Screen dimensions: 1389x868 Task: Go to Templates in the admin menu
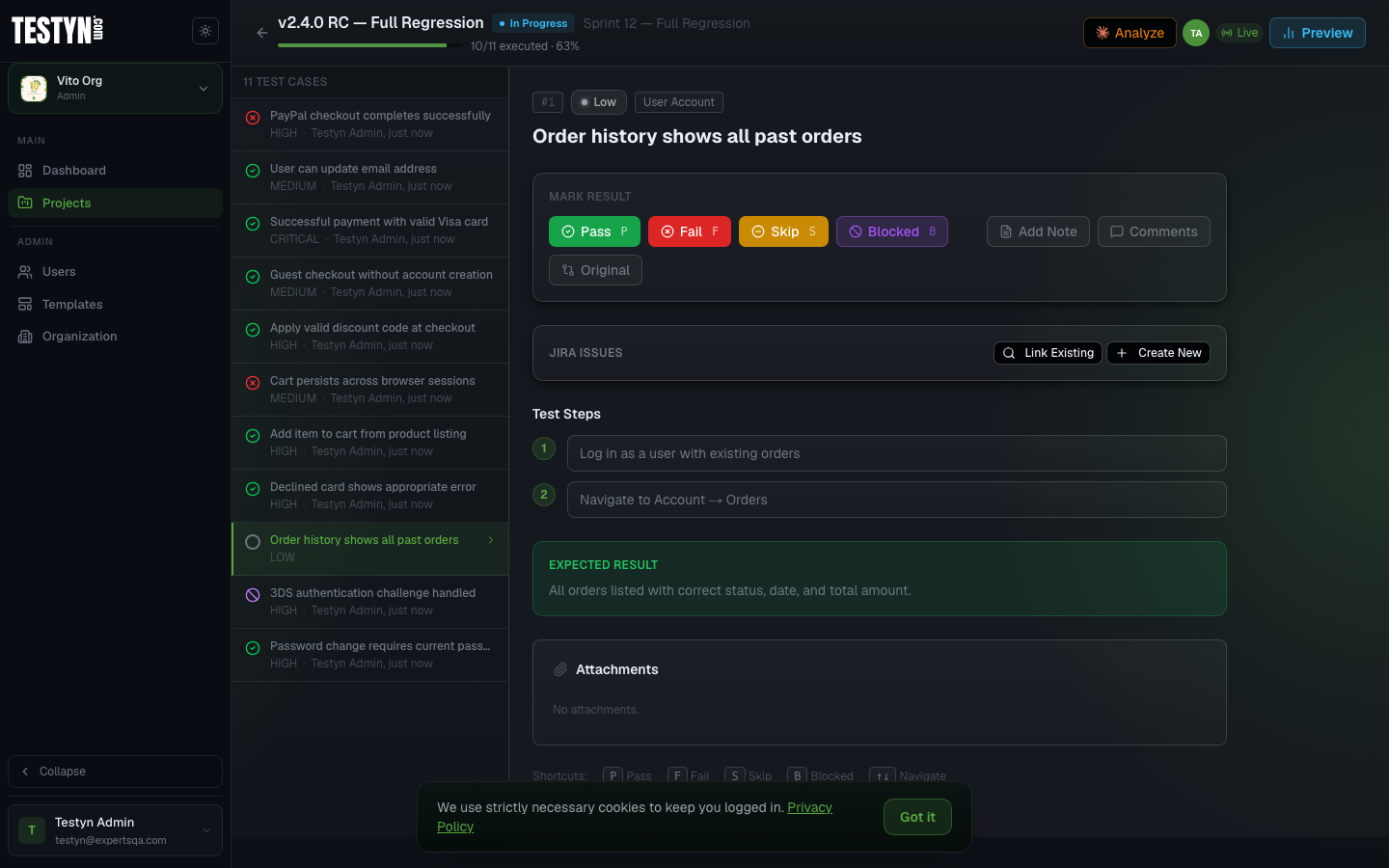(115, 305)
